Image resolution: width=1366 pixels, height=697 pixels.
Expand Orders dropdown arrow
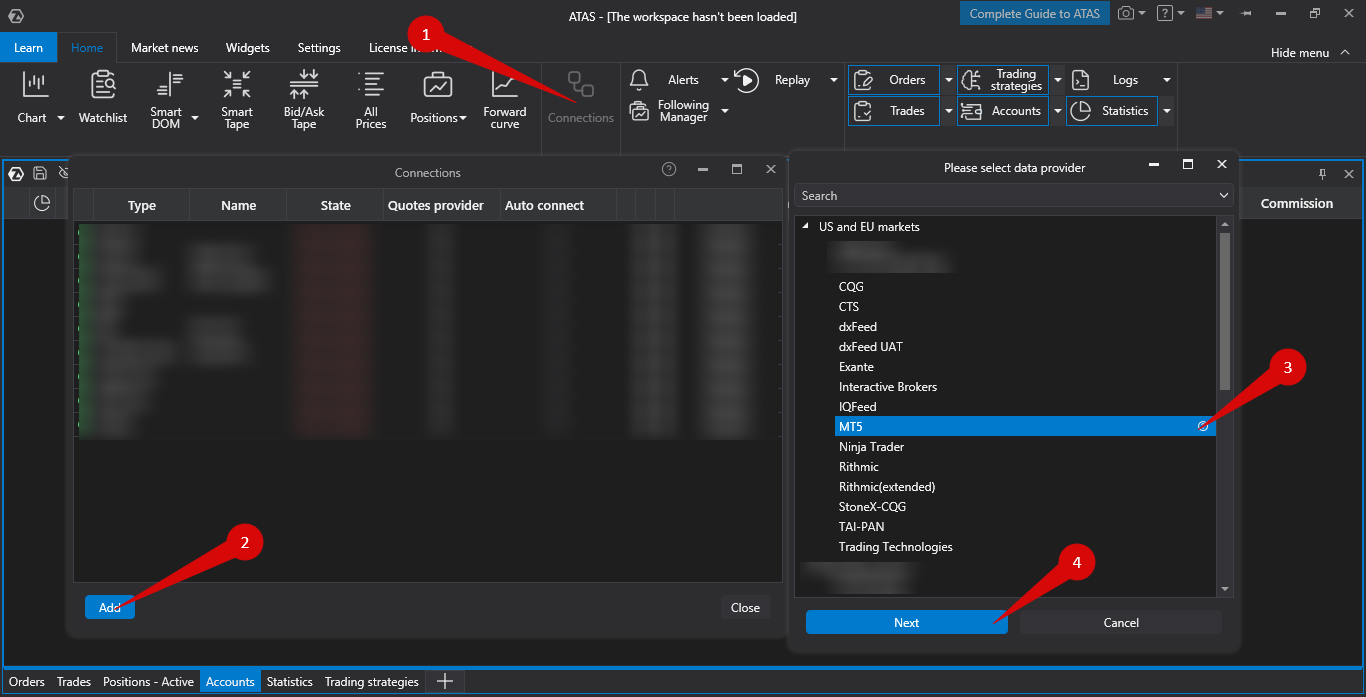[x=948, y=80]
